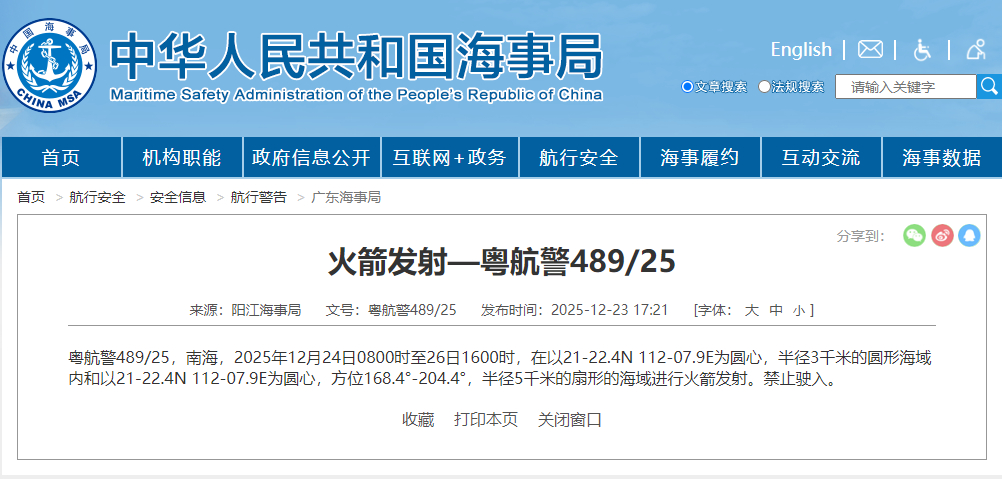Go to 首页 in navigation bar
The image size is (1002, 479).
click(61, 157)
